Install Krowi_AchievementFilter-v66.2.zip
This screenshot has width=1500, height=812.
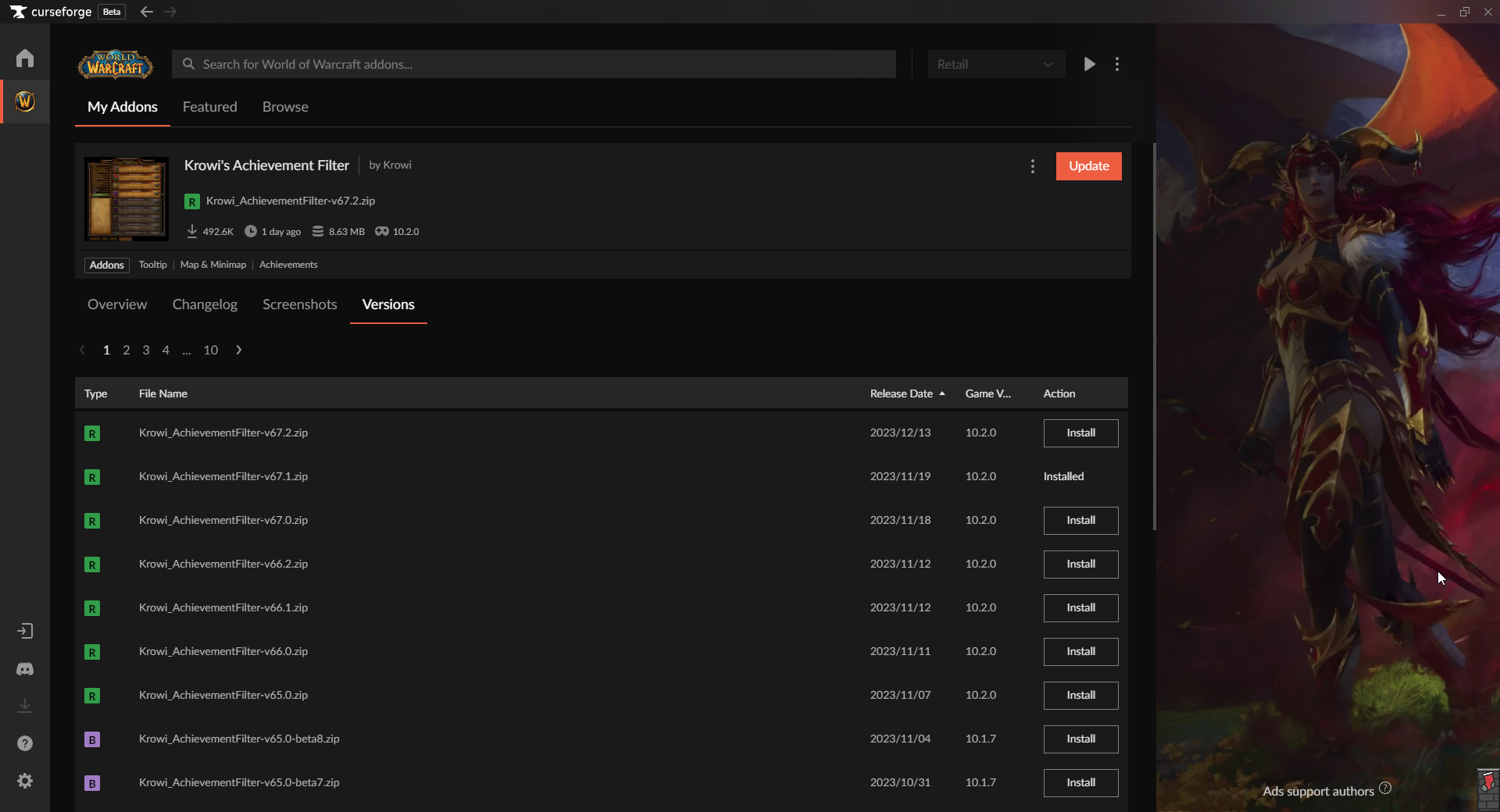[1080, 564]
